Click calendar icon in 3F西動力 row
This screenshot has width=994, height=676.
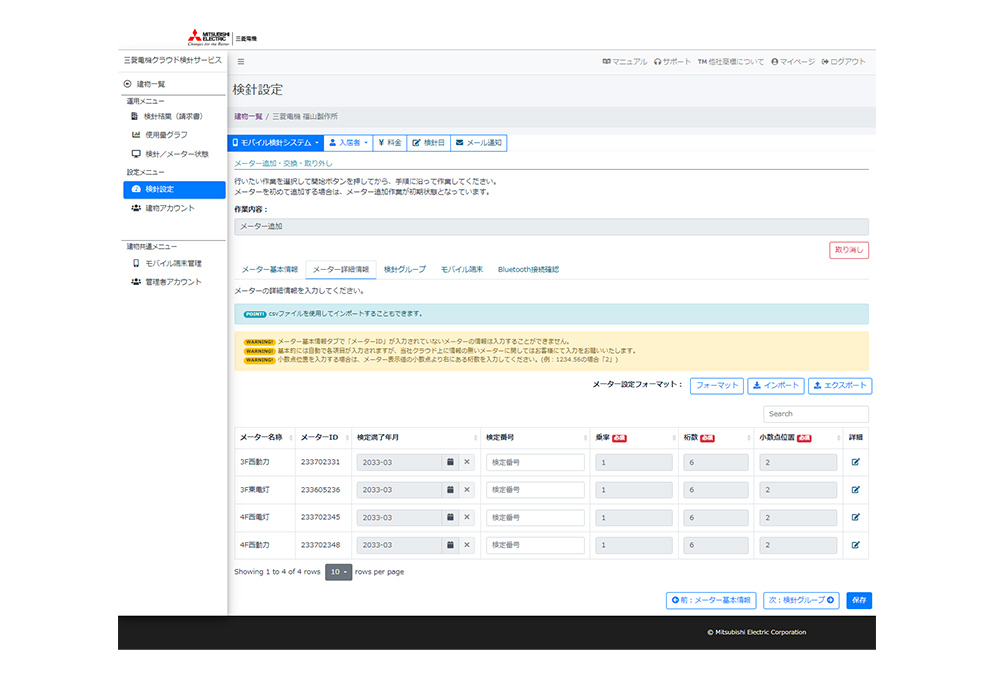[x=450, y=462]
